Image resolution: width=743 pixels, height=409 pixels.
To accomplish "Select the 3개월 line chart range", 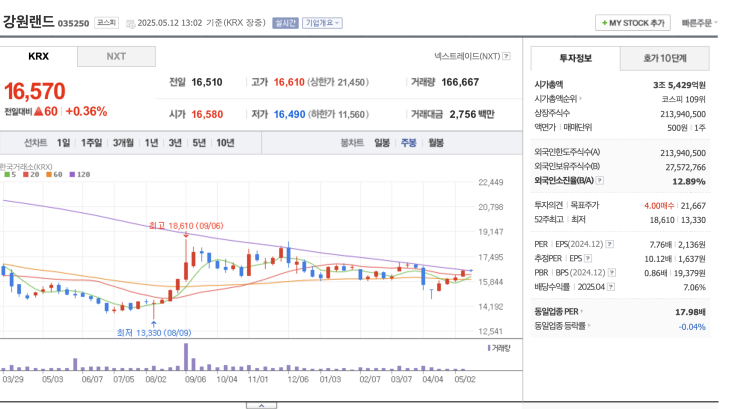I will point(123,143).
